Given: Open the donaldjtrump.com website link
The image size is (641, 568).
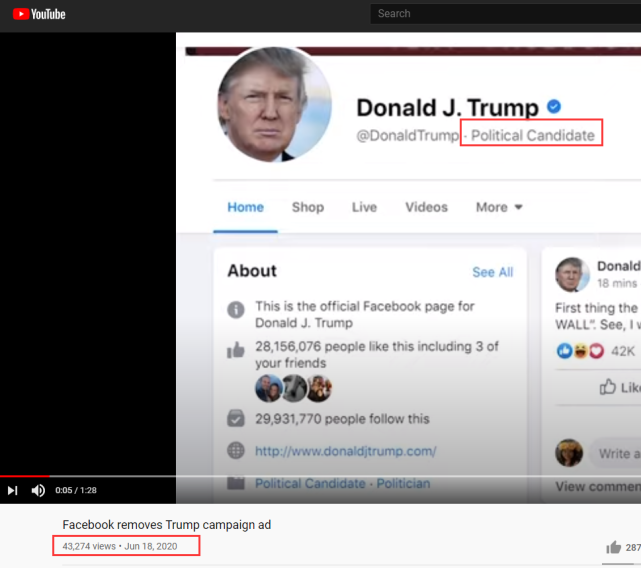Looking at the screenshot, I should click(345, 451).
